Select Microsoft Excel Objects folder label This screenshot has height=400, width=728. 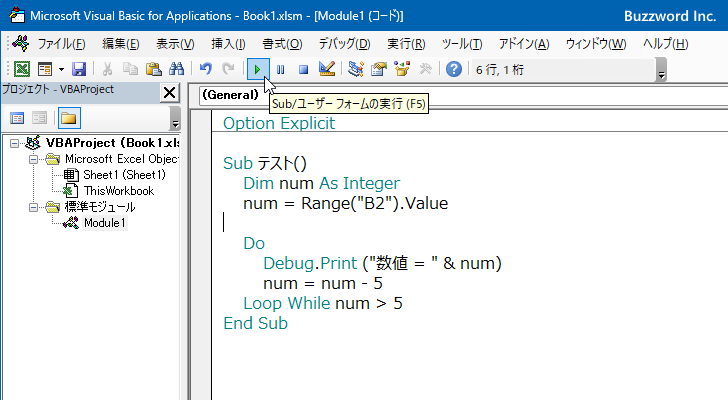[121, 159]
